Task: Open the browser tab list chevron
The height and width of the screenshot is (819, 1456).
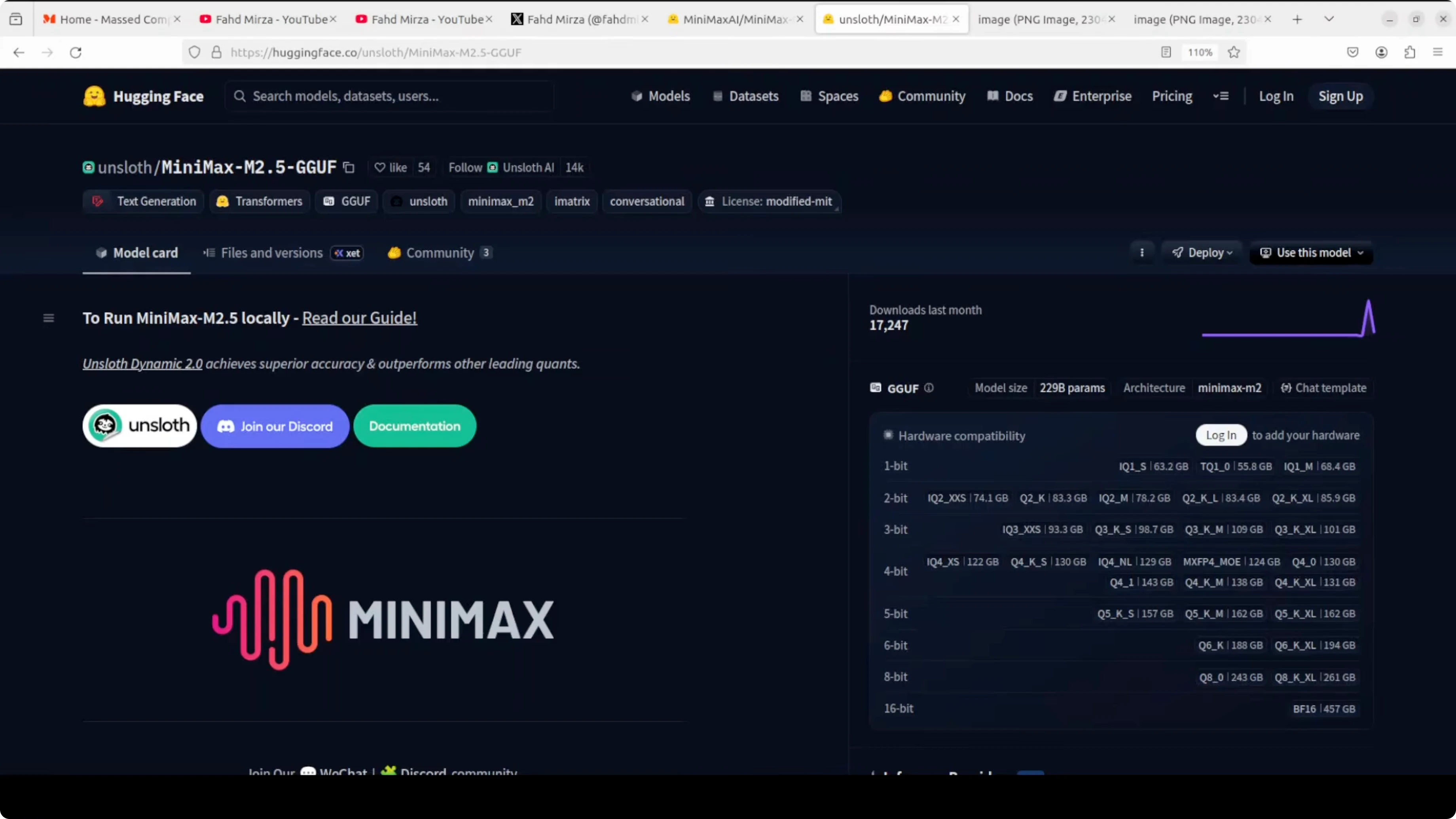Action: pos(1329,19)
